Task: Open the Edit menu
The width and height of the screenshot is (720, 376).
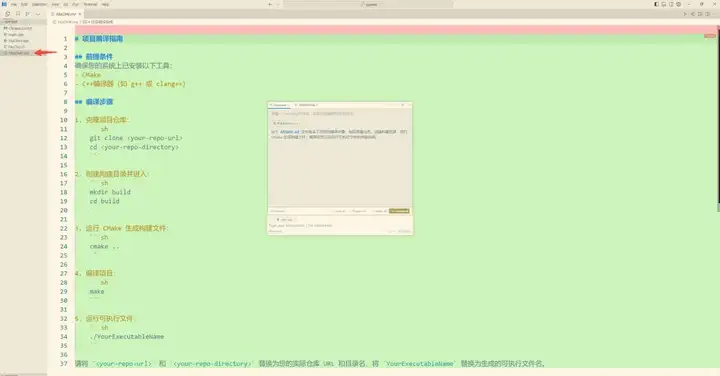Action: 24,5
